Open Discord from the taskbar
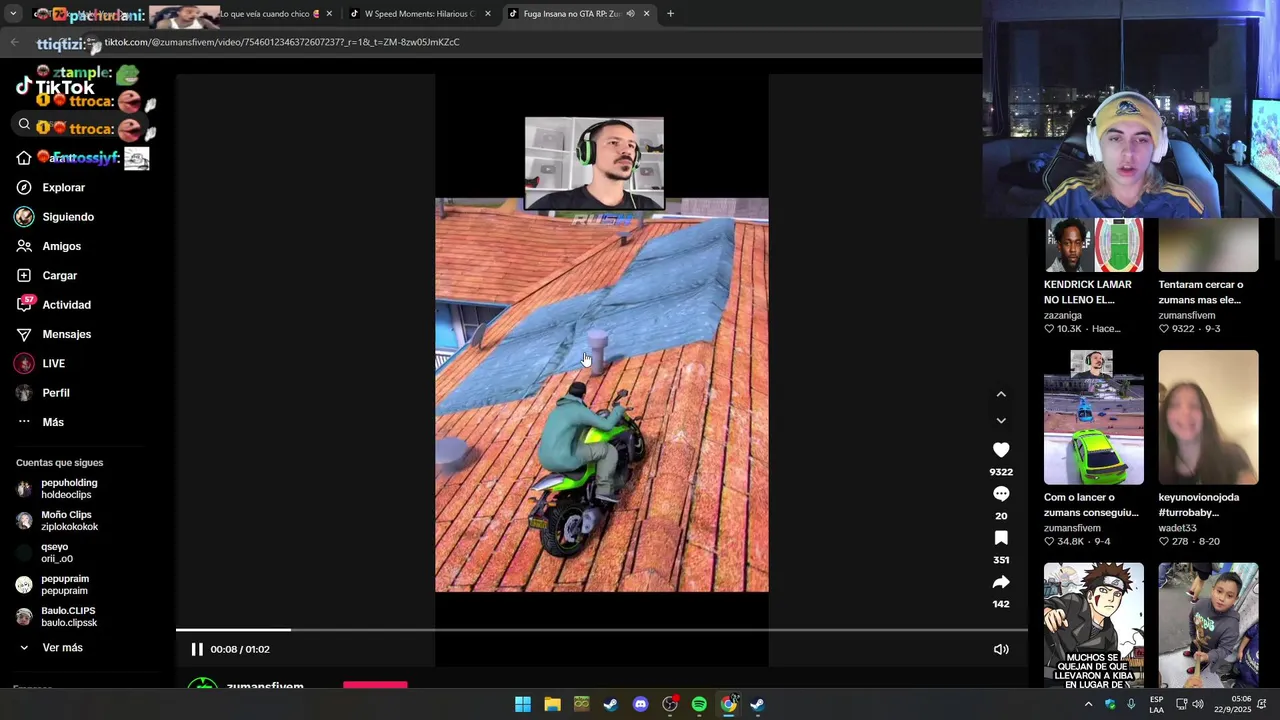This screenshot has height=720, width=1280. [x=640, y=704]
